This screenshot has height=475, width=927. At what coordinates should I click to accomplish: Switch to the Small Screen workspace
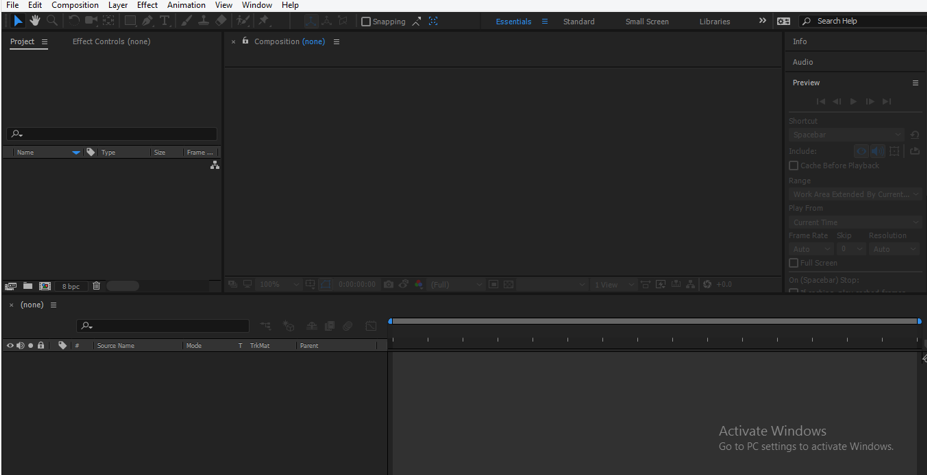[647, 21]
